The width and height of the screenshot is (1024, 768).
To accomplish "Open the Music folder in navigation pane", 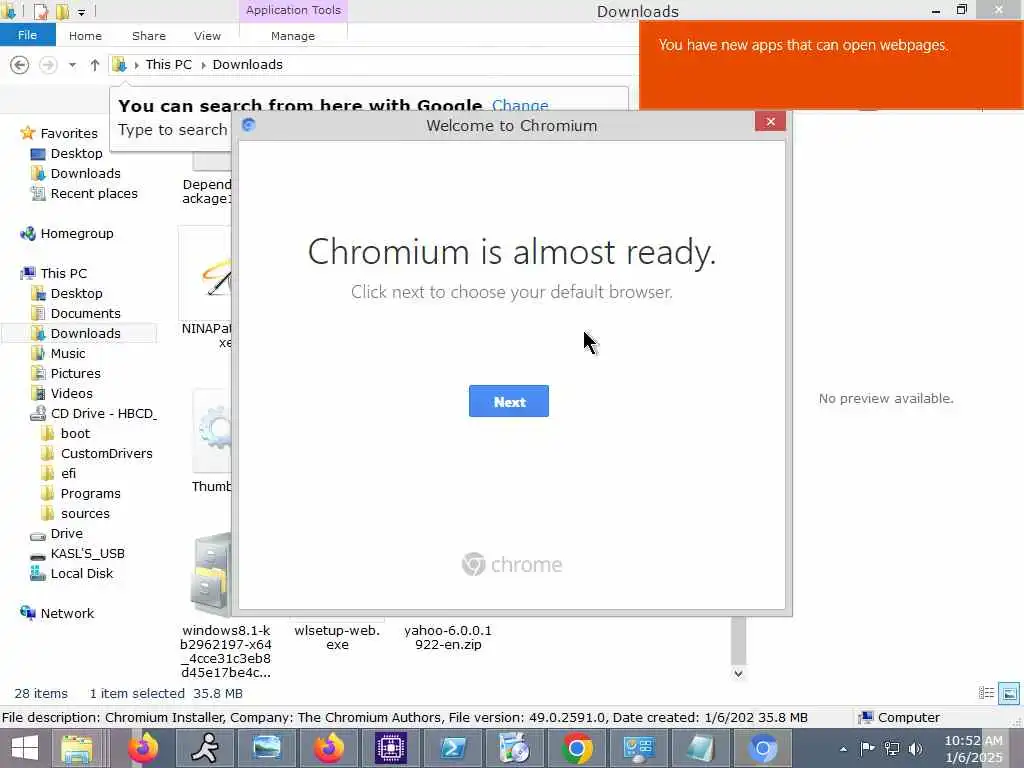I will coord(68,353).
